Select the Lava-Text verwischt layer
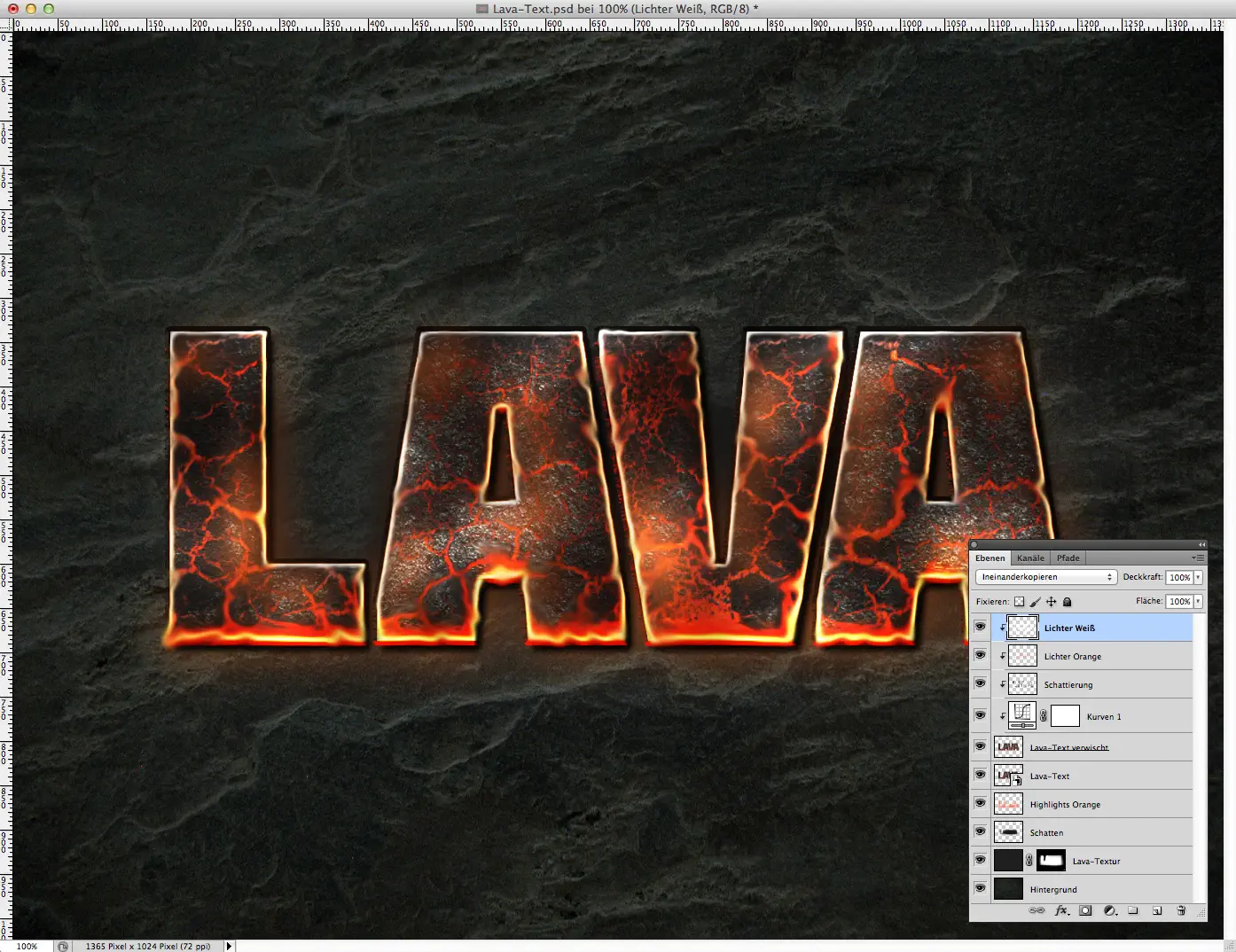Screen dimensions: 1236x952 (x=1068, y=746)
